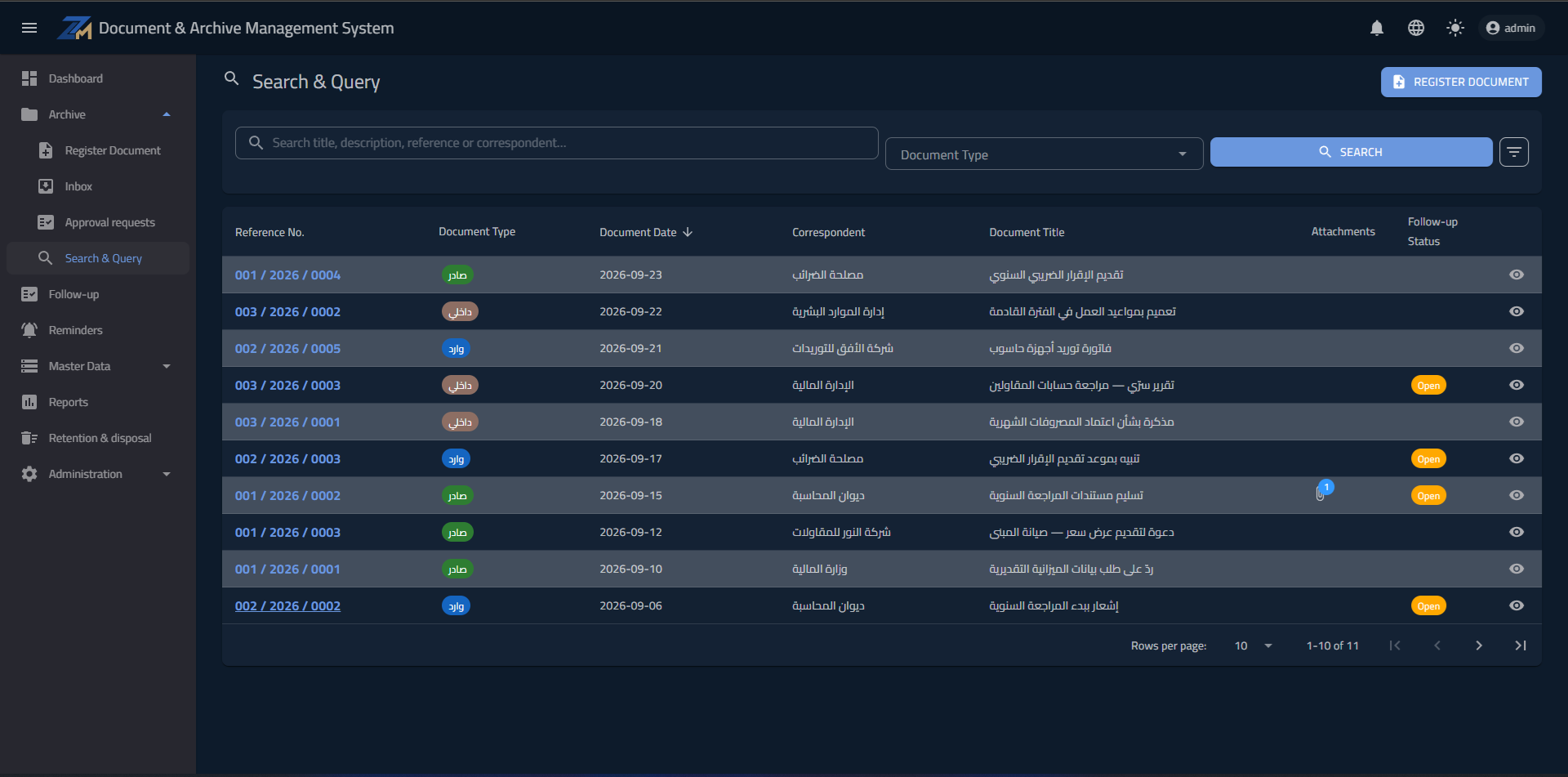Jump to last page of results
The height and width of the screenshot is (777, 1568).
[1520, 645]
